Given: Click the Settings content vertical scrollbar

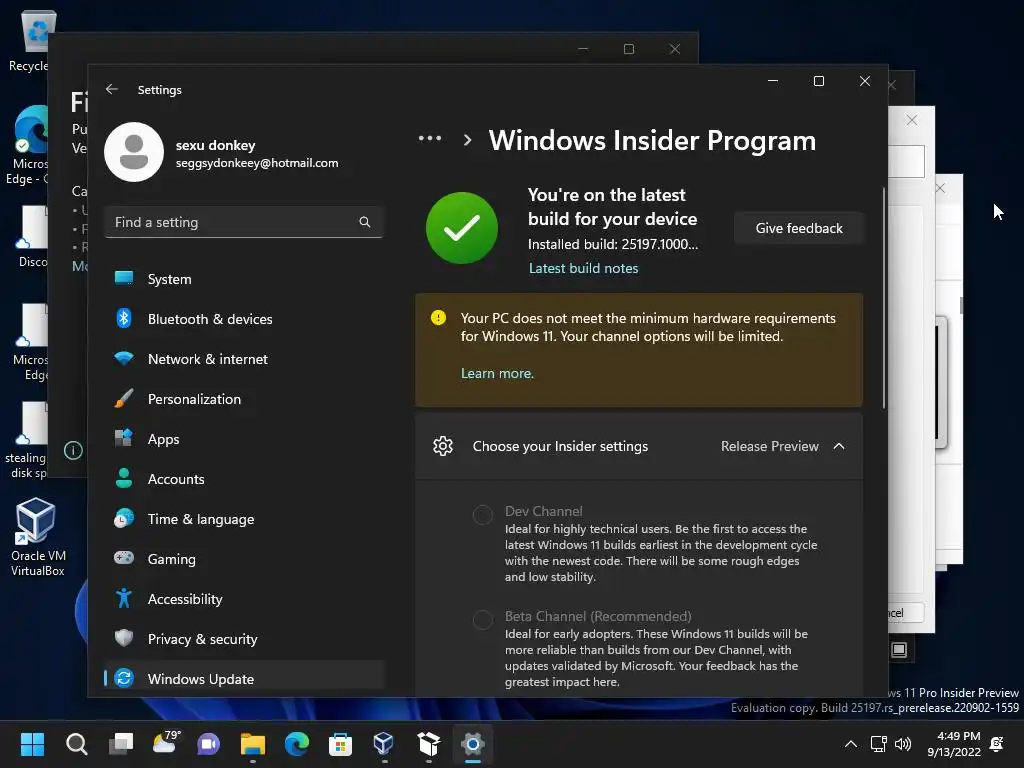Looking at the screenshot, I should coord(884,298).
